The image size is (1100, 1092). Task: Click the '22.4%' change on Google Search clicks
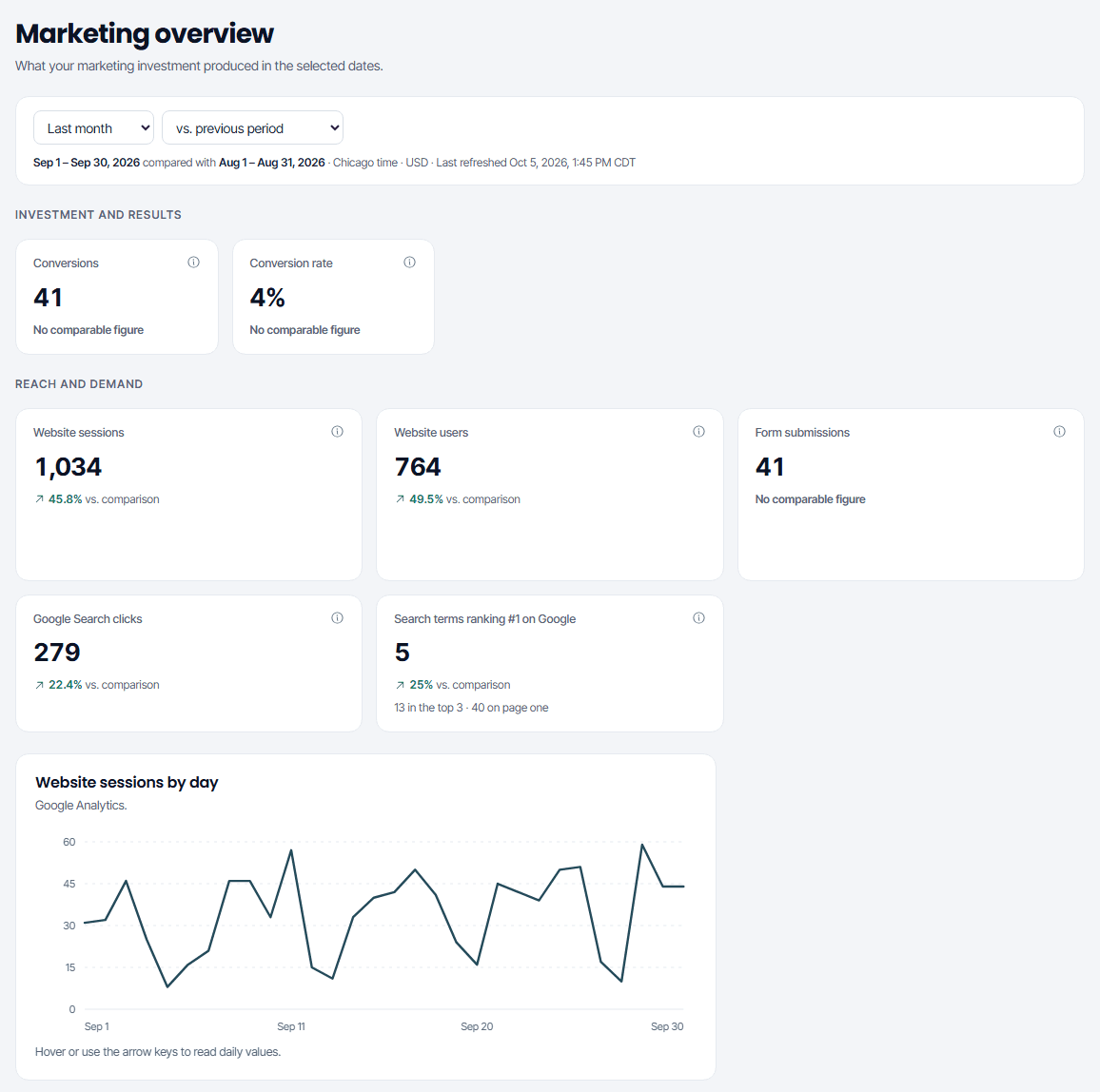(x=66, y=685)
